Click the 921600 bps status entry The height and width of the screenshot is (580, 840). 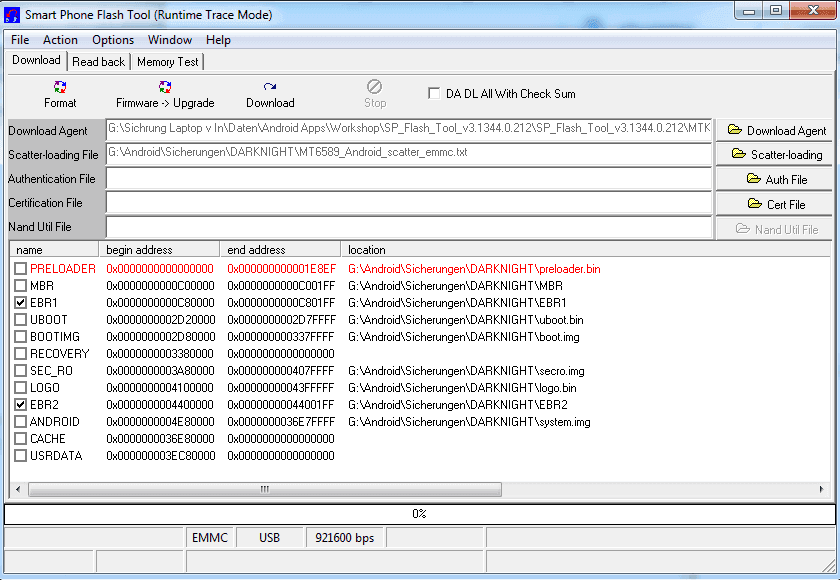coord(344,538)
